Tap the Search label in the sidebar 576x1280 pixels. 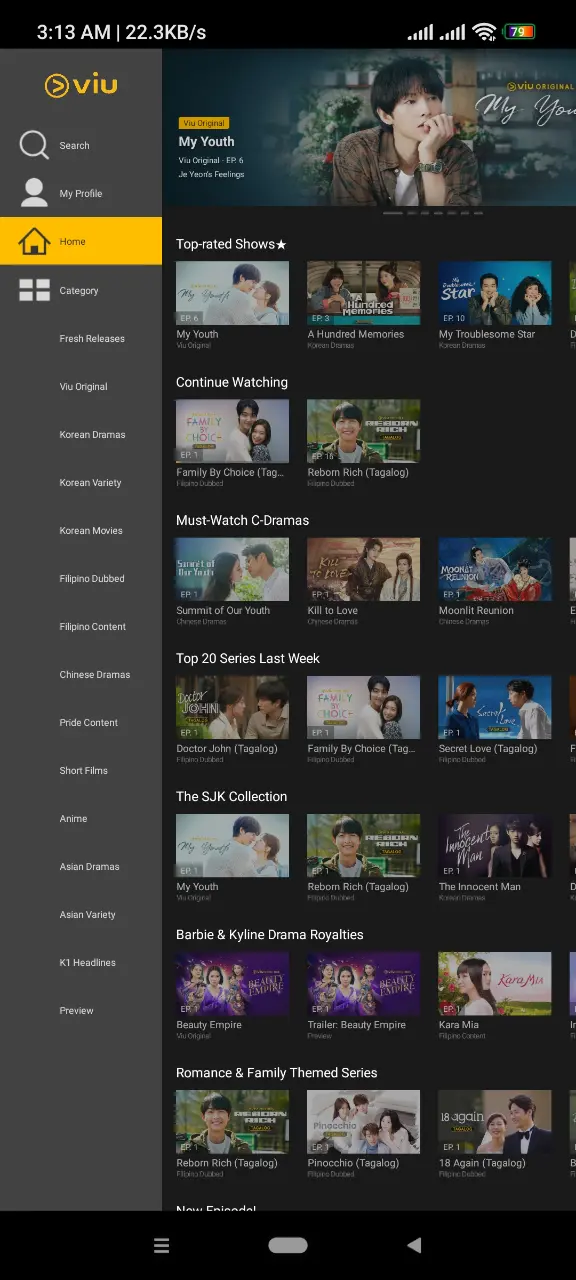tap(74, 146)
